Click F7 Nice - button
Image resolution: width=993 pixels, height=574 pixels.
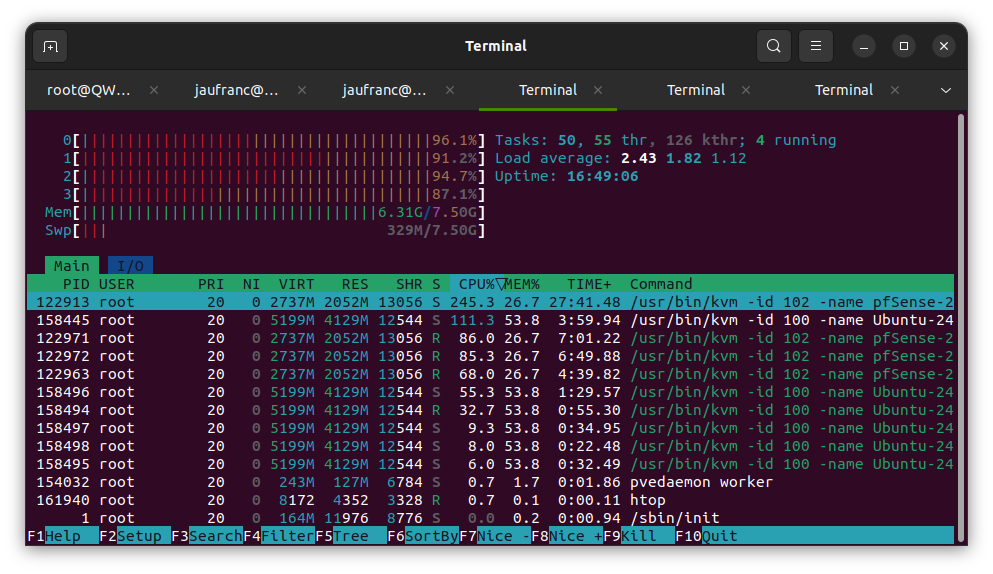[x=495, y=536]
